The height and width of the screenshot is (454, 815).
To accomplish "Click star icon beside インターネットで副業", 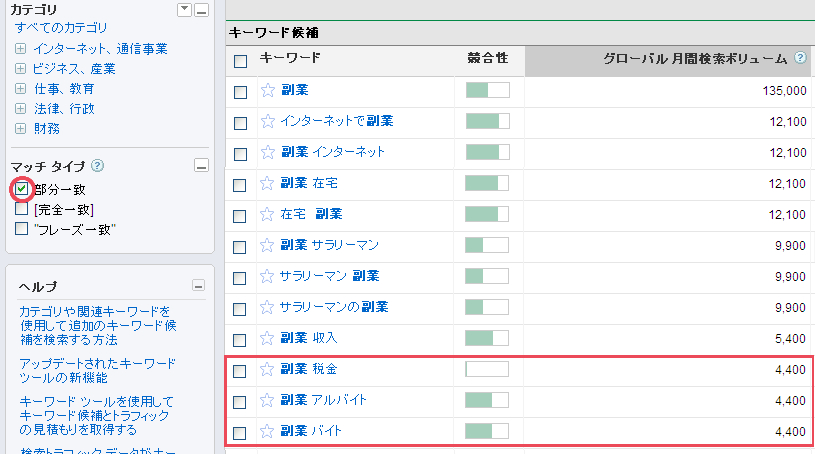I will coord(267,121).
